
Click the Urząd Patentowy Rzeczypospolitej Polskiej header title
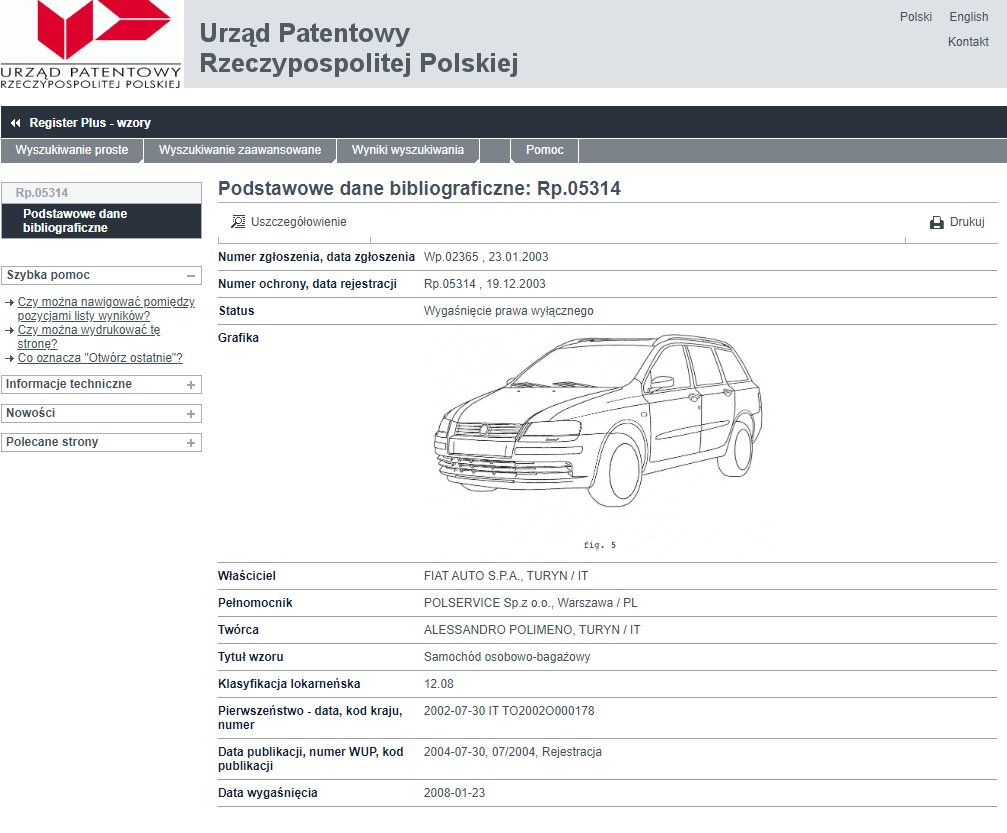pyautogui.click(x=358, y=48)
